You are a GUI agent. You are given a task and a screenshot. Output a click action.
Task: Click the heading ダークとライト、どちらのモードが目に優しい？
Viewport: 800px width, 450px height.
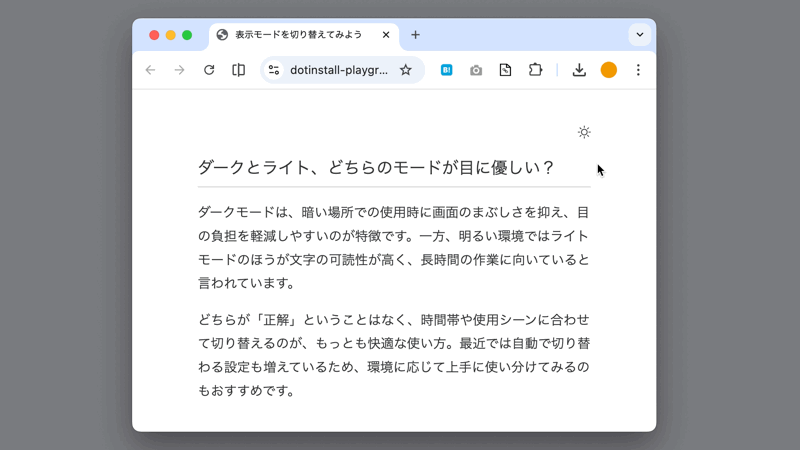click(376, 167)
